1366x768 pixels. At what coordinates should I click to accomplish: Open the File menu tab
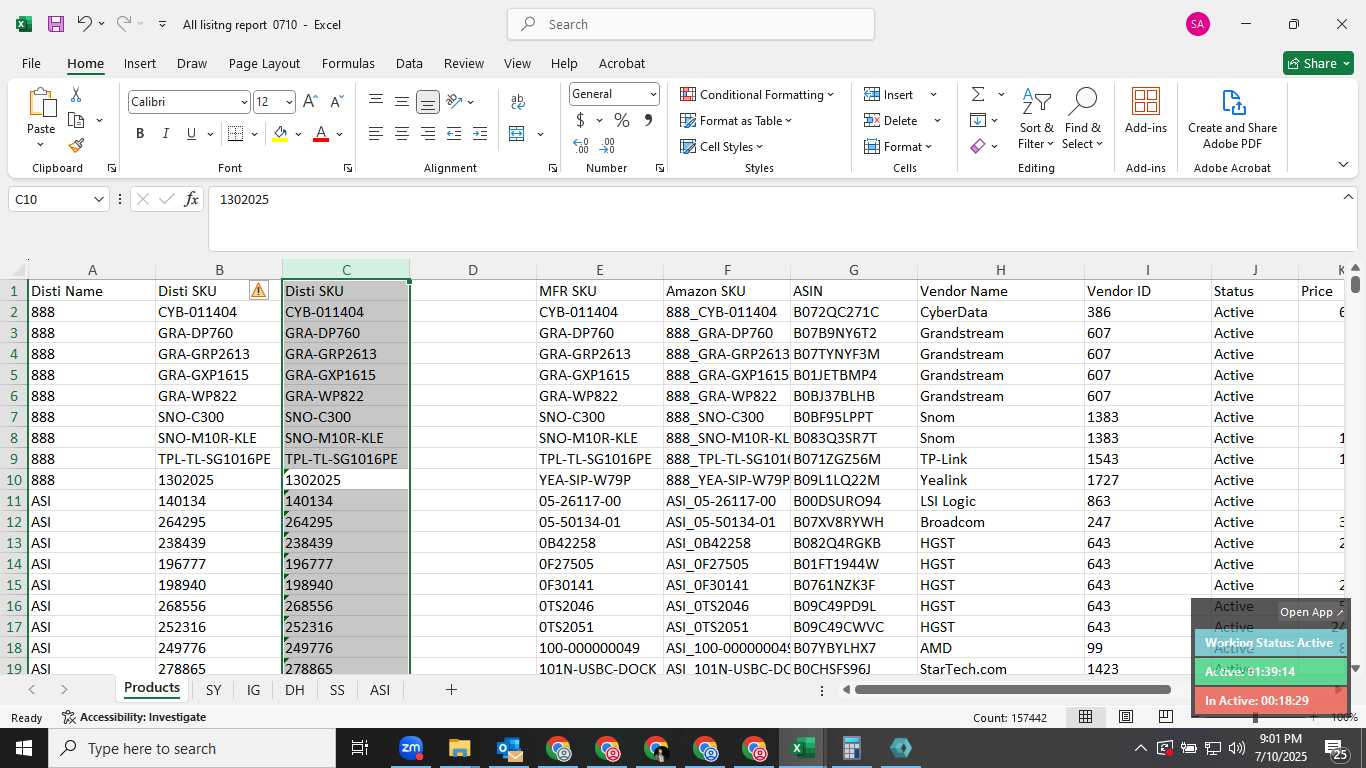(x=31, y=63)
